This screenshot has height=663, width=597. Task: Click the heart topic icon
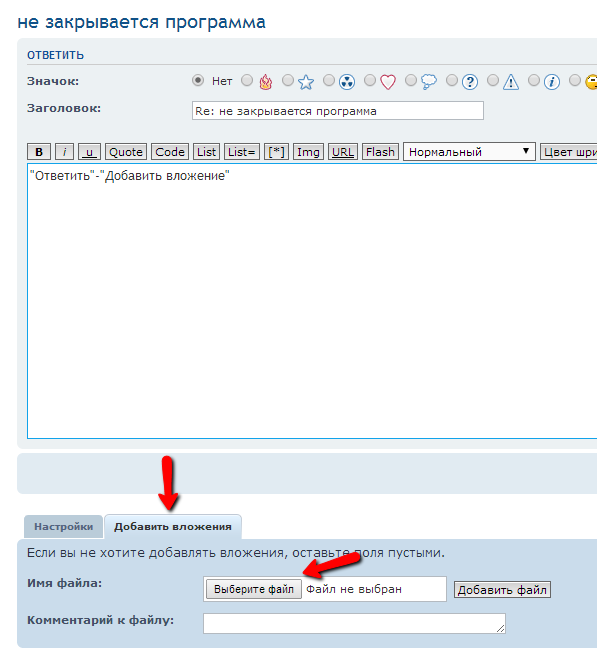[x=388, y=82]
